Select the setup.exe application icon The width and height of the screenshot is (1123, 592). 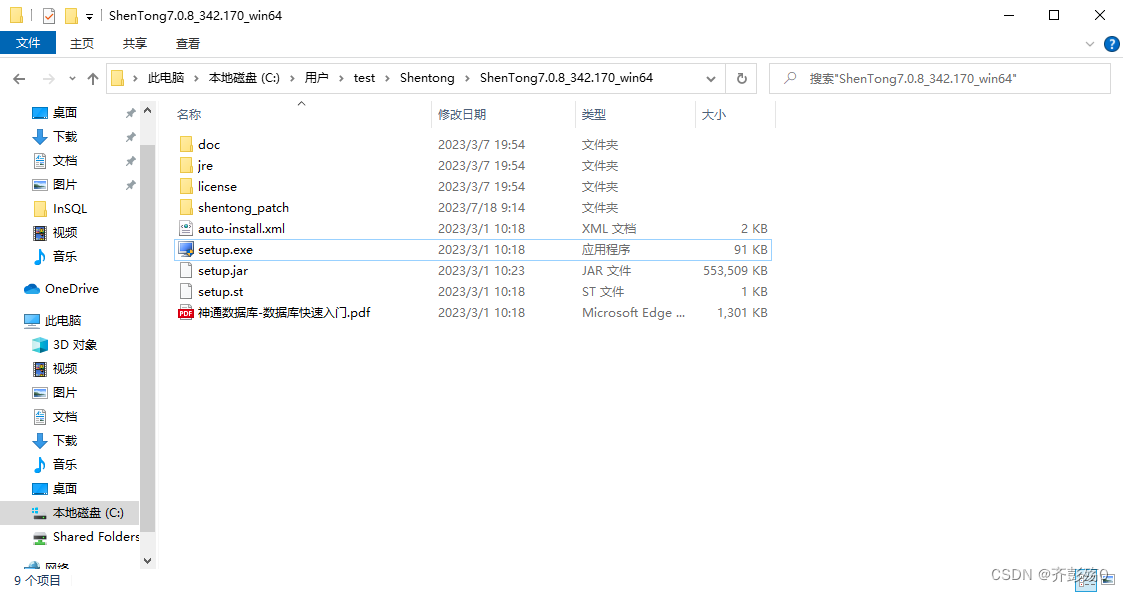[186, 249]
